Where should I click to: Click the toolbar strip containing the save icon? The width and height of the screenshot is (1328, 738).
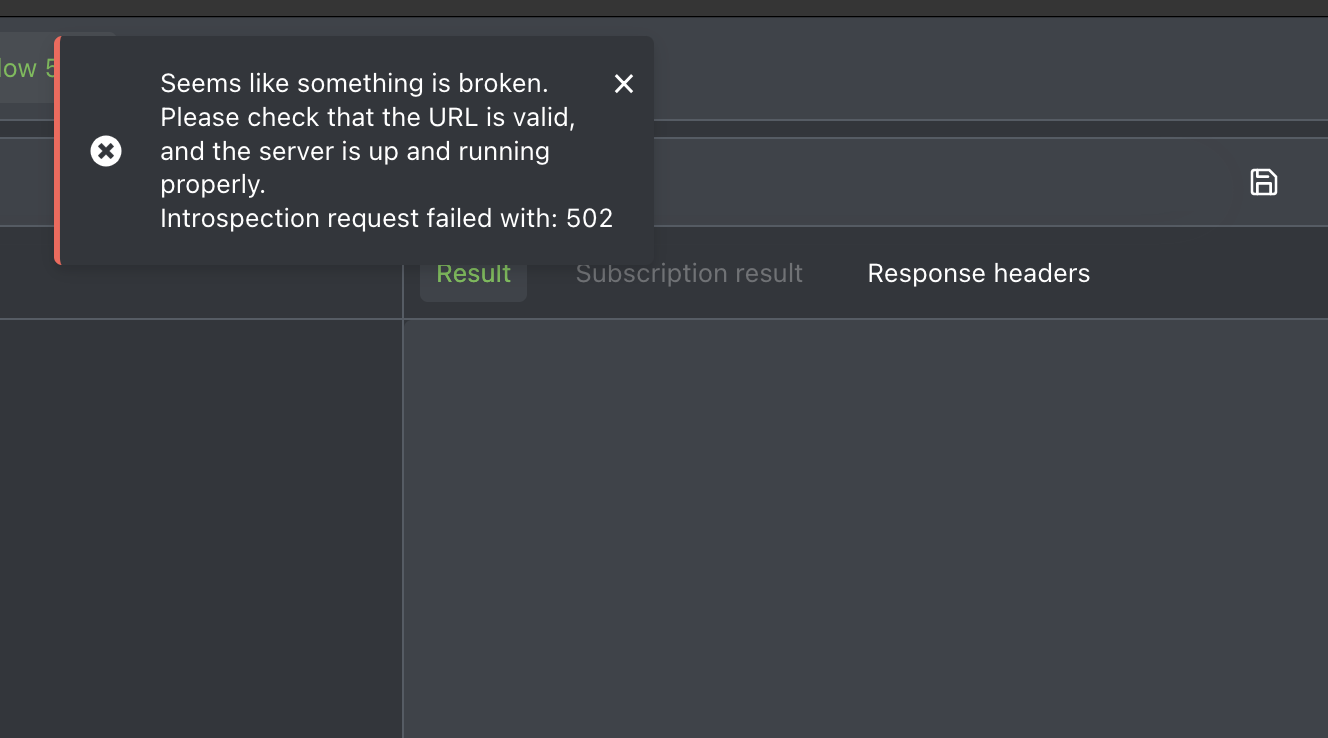point(900,182)
